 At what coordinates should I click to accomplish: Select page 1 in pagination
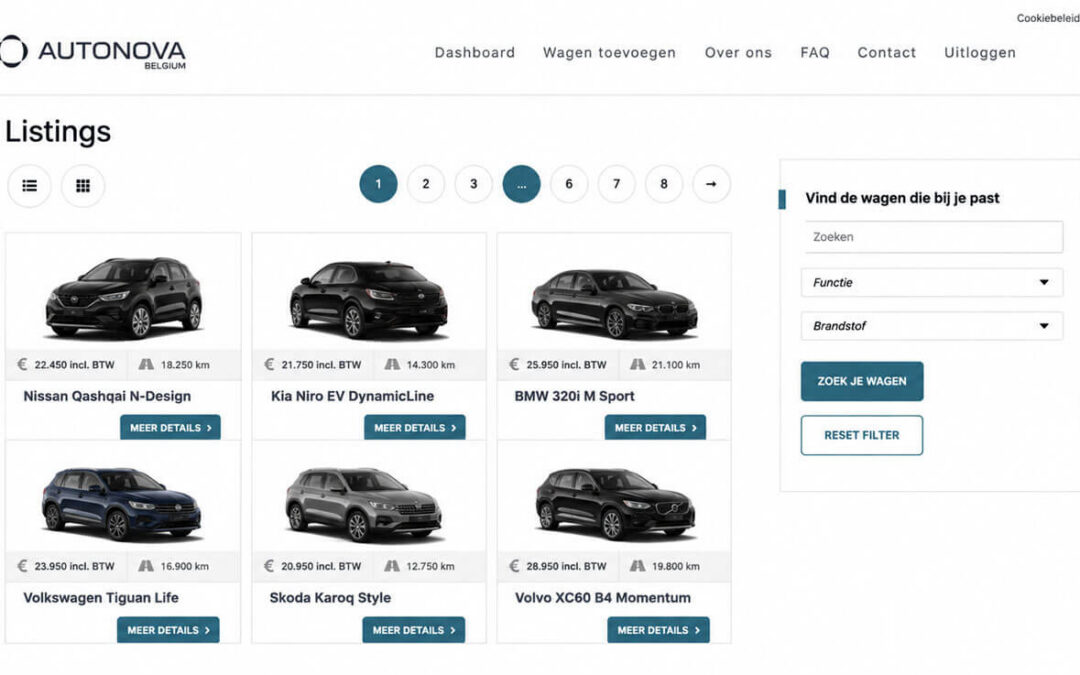coord(378,184)
